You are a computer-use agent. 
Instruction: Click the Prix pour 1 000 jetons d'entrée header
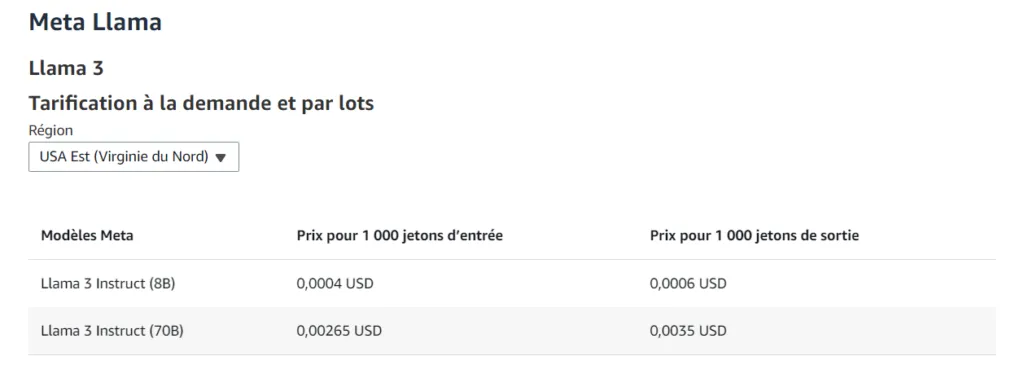coord(400,236)
